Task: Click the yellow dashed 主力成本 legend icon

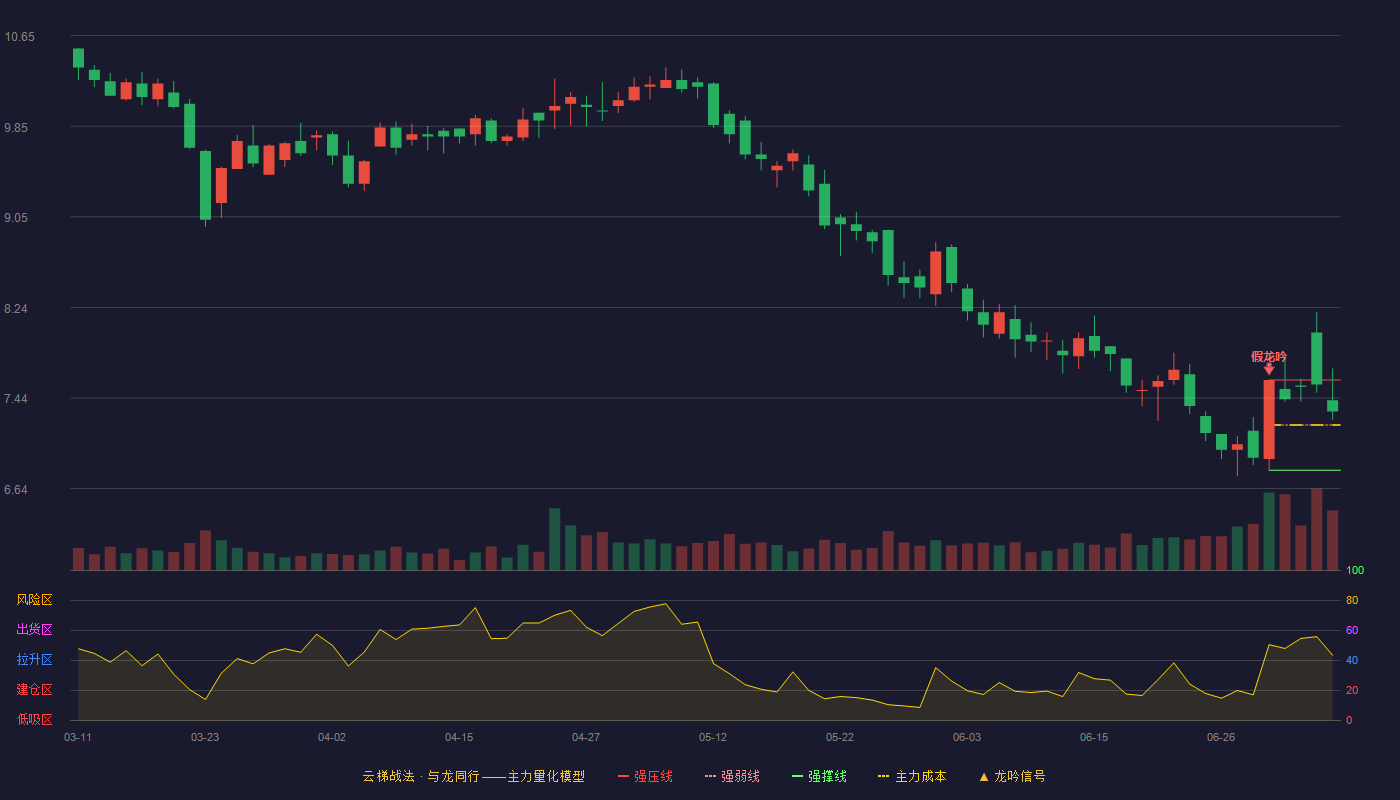Action: 883,776
